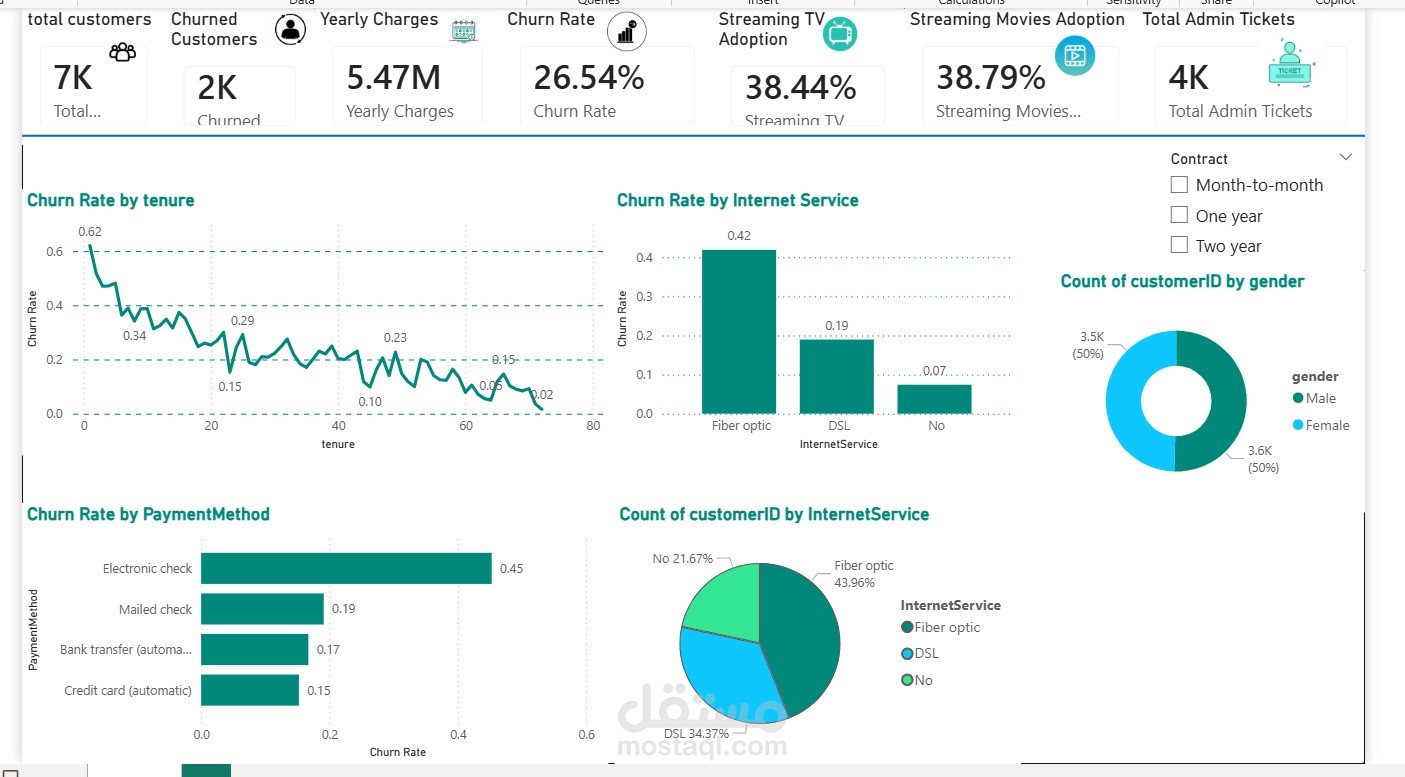Image resolution: width=1405 pixels, height=777 pixels.
Task: Click the churn rate bar chart icon
Action: pos(627,33)
